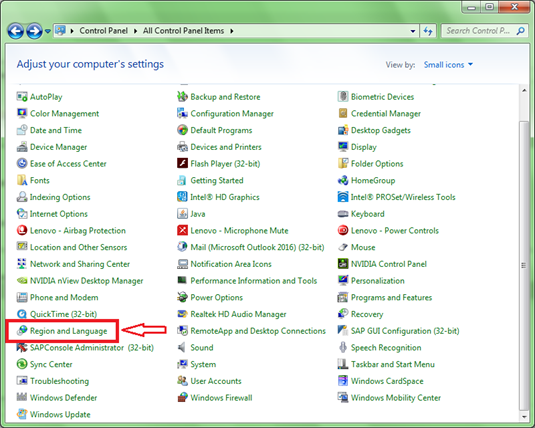Open the Sync Center green icon
The width and height of the screenshot is (535, 428).
[22, 364]
